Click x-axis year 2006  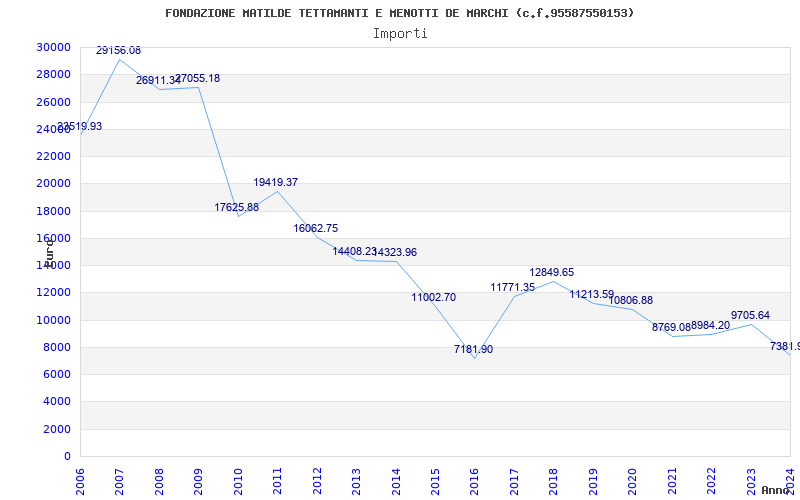tap(80, 481)
